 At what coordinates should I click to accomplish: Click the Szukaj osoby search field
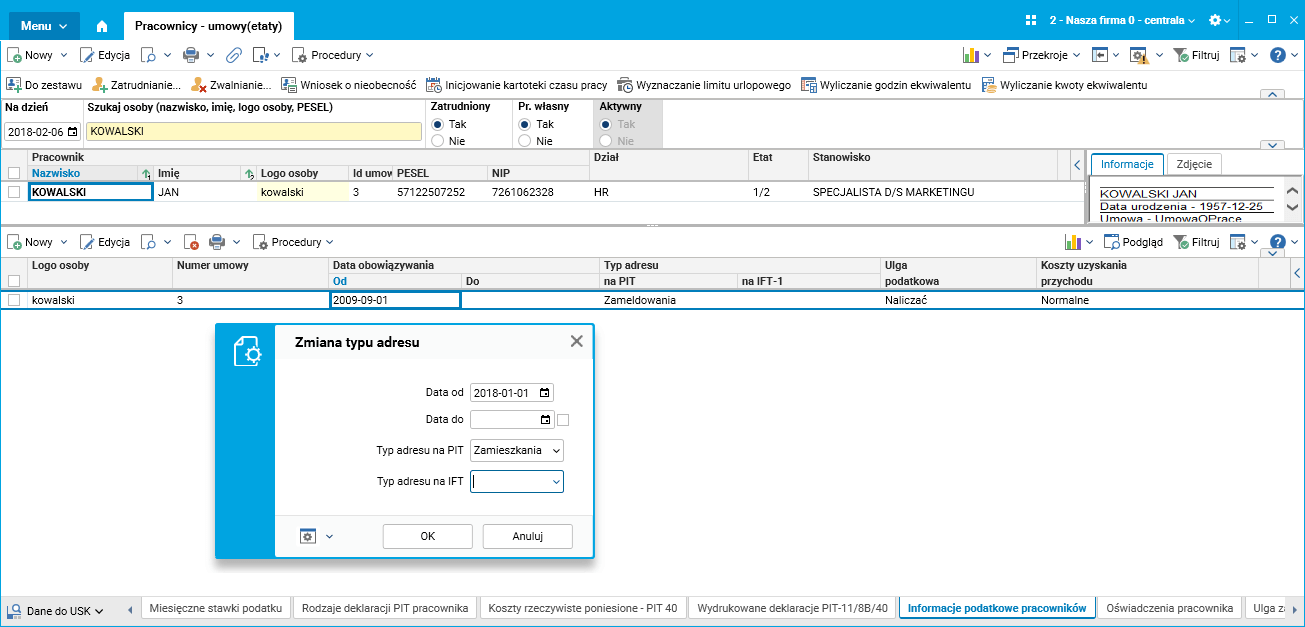253,131
